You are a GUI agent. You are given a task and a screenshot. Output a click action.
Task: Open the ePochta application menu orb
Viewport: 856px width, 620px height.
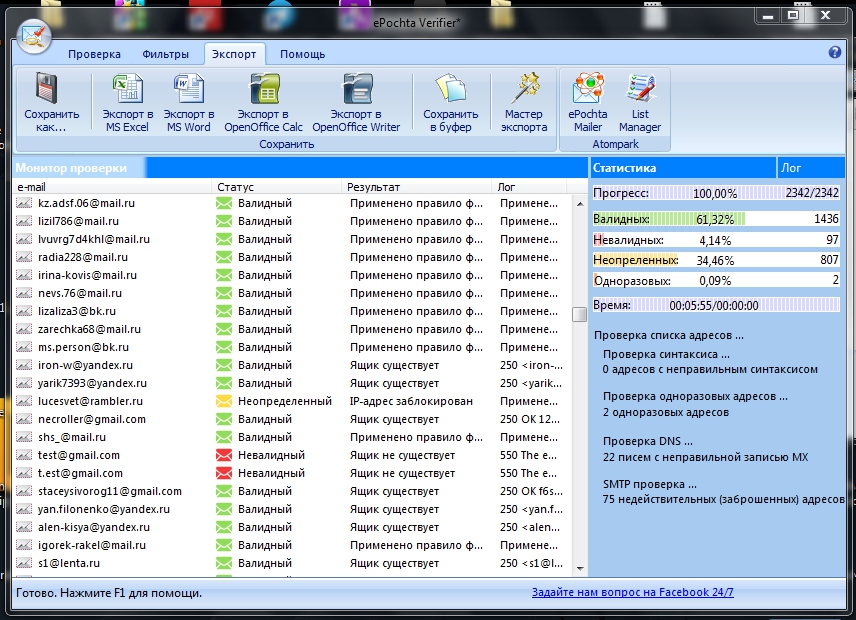[x=34, y=37]
